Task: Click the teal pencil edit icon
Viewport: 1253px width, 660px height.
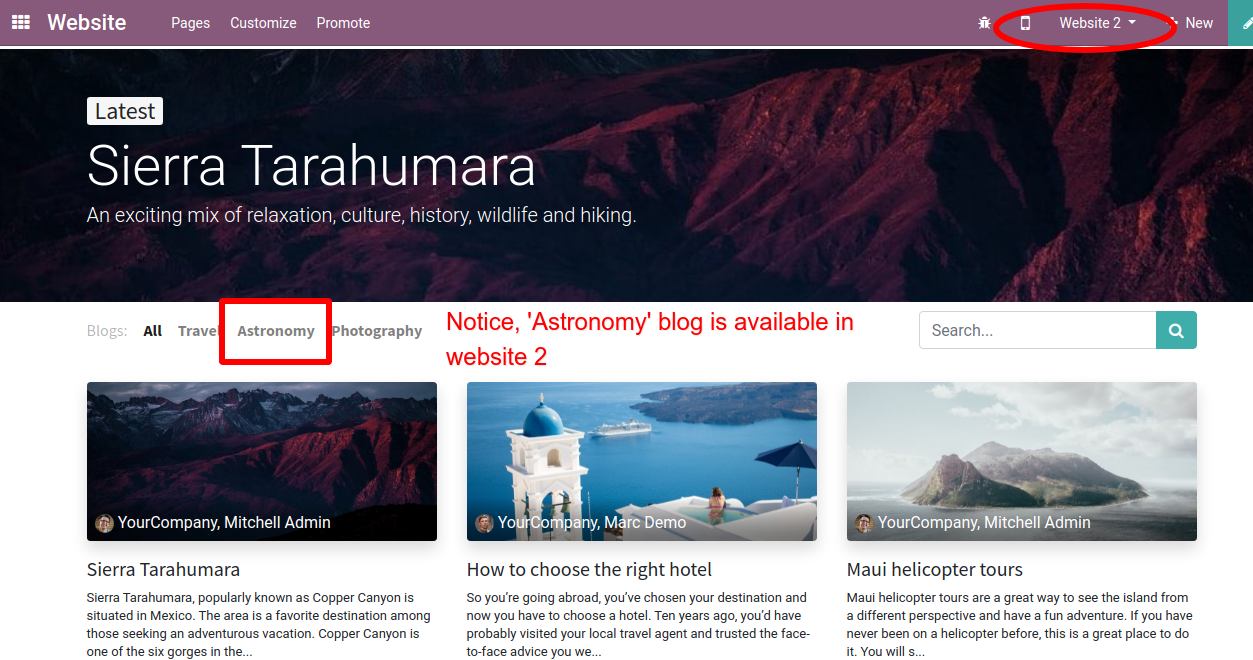Action: [1243, 23]
